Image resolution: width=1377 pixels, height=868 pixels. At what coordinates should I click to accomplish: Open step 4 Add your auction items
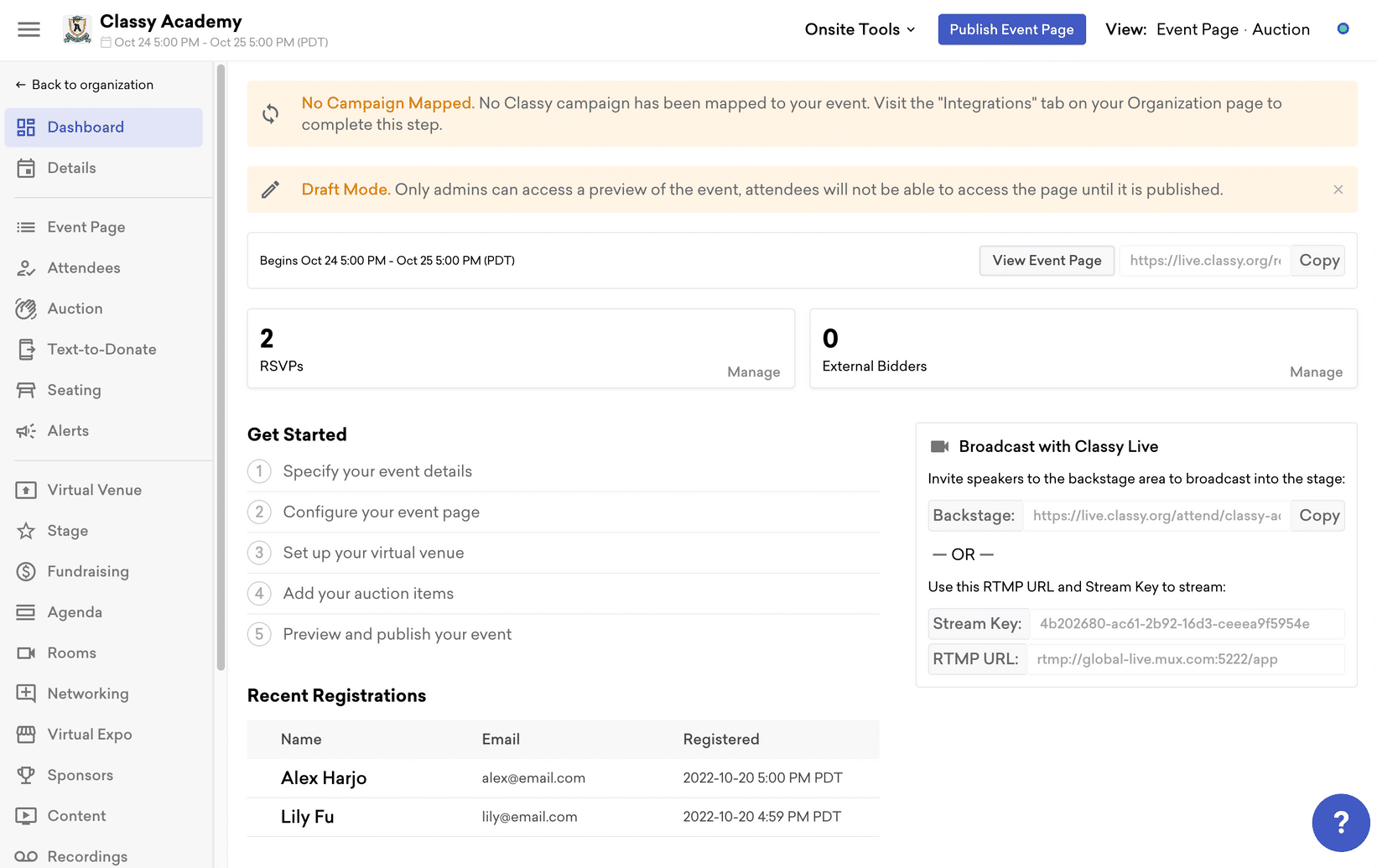563,594
